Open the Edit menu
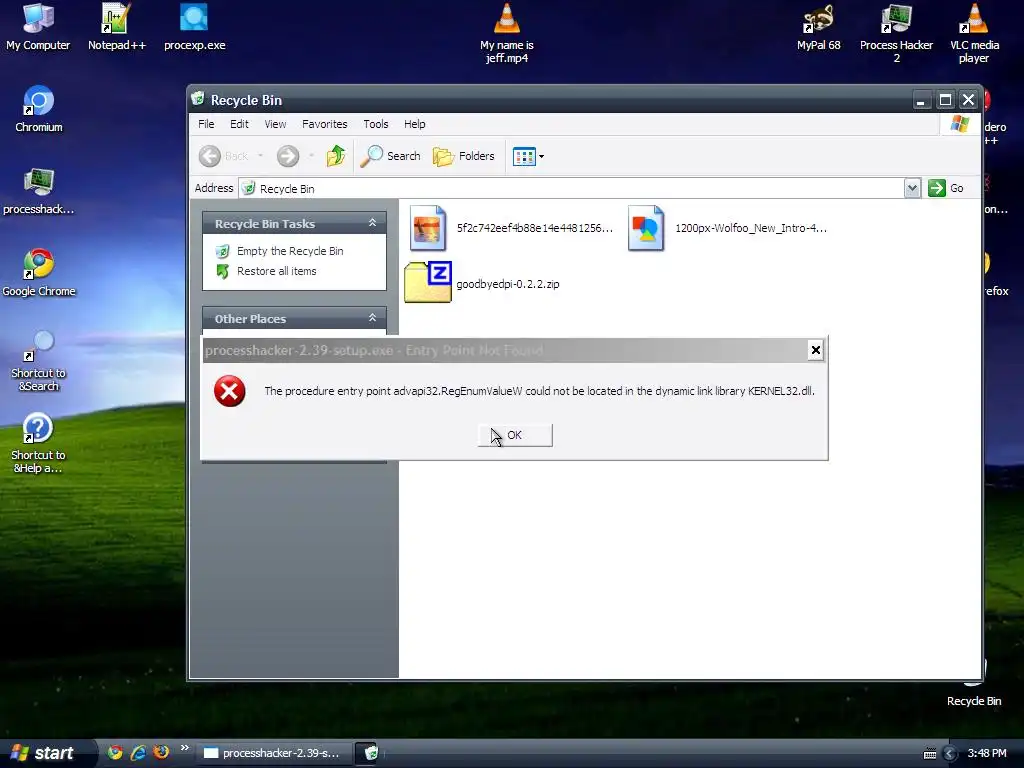The image size is (1024, 768). [x=239, y=124]
